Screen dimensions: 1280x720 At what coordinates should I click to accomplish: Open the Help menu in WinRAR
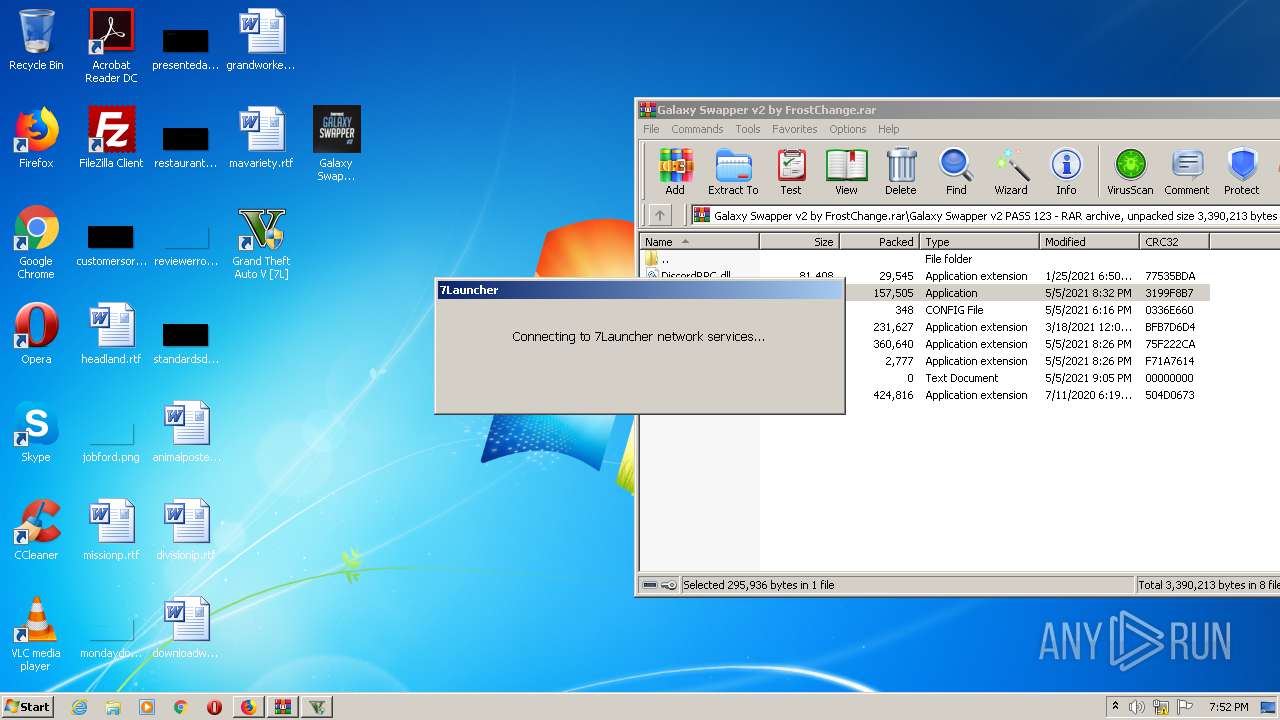click(x=889, y=129)
